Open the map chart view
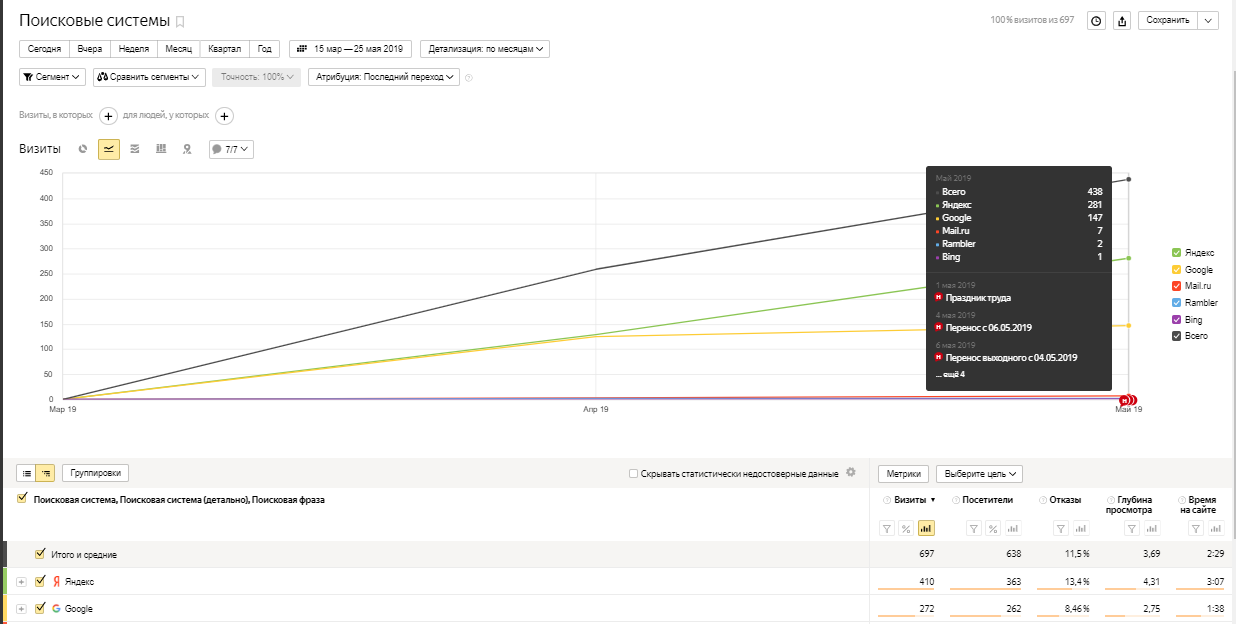The height and width of the screenshot is (624, 1236). click(x=187, y=149)
